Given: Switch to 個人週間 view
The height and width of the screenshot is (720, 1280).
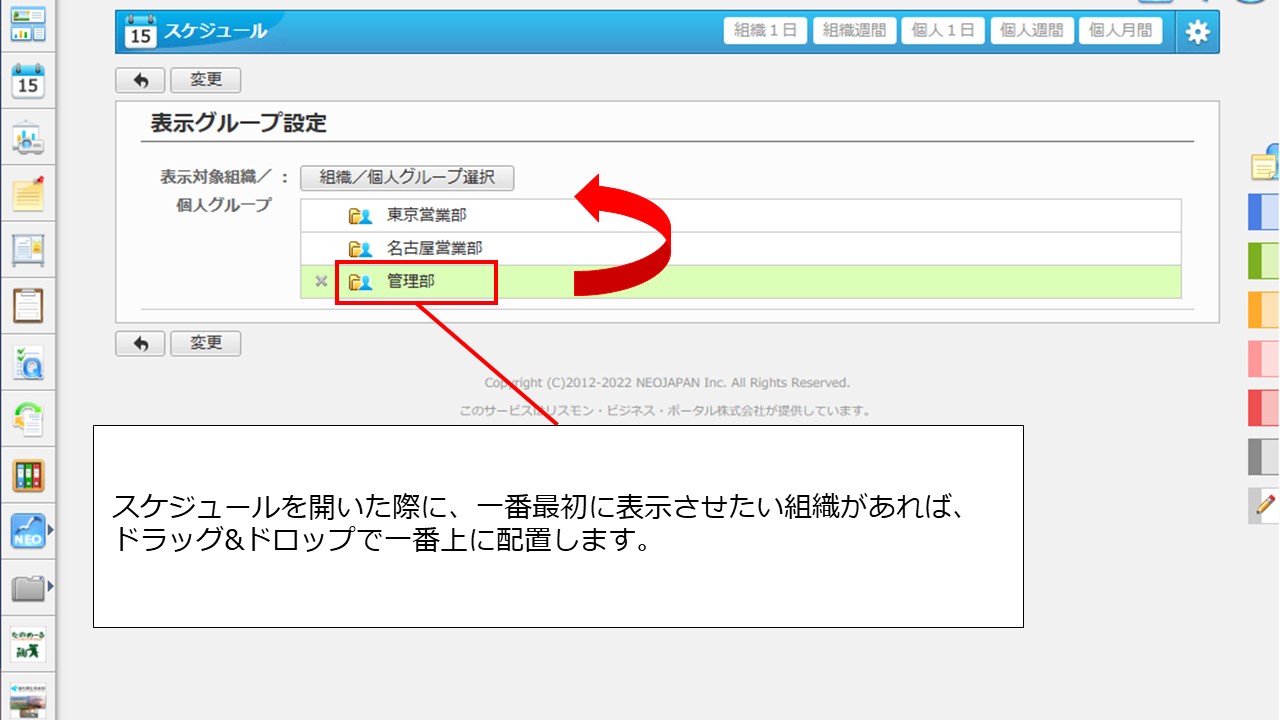Looking at the screenshot, I should coord(1033,31).
